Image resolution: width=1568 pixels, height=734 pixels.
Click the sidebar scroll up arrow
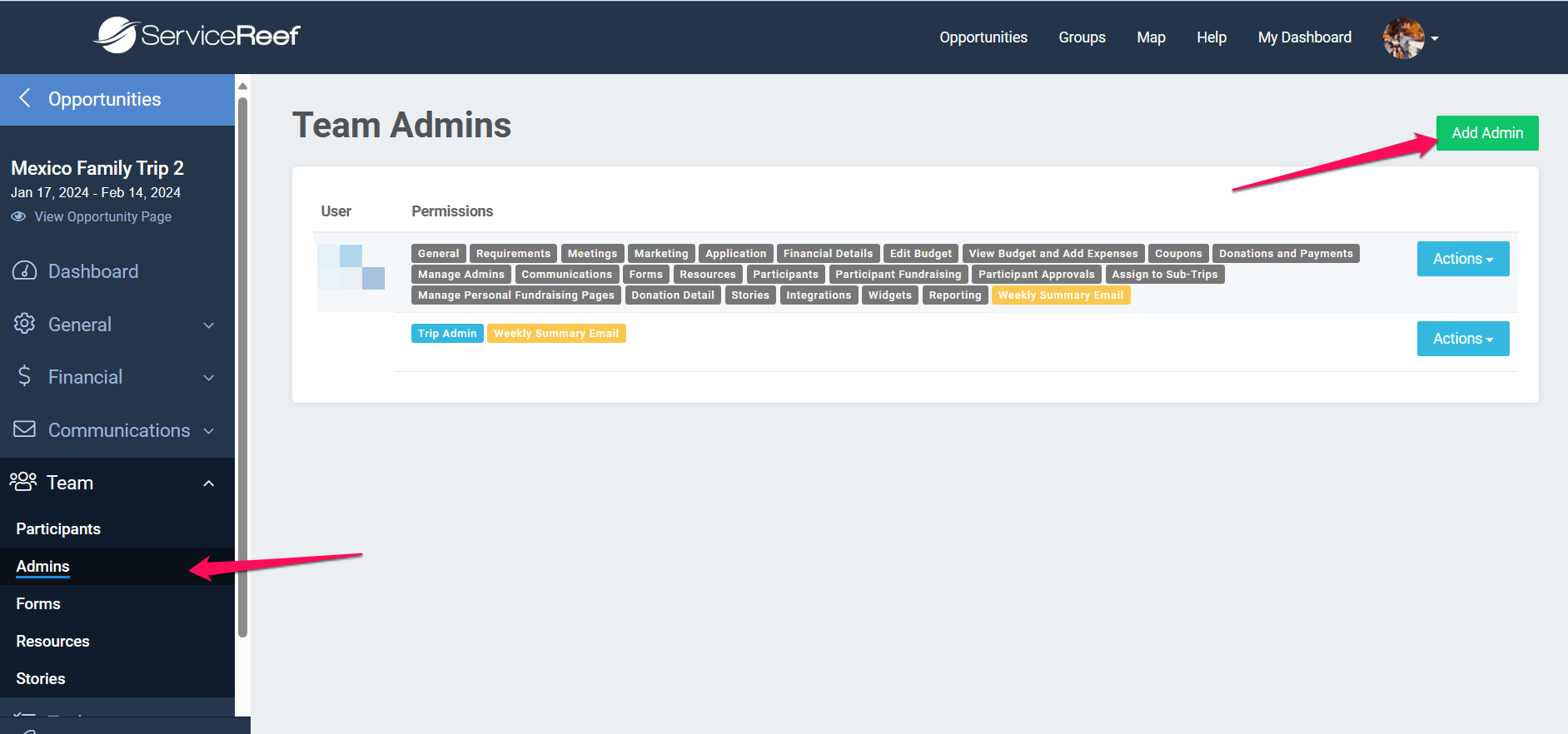[x=243, y=86]
